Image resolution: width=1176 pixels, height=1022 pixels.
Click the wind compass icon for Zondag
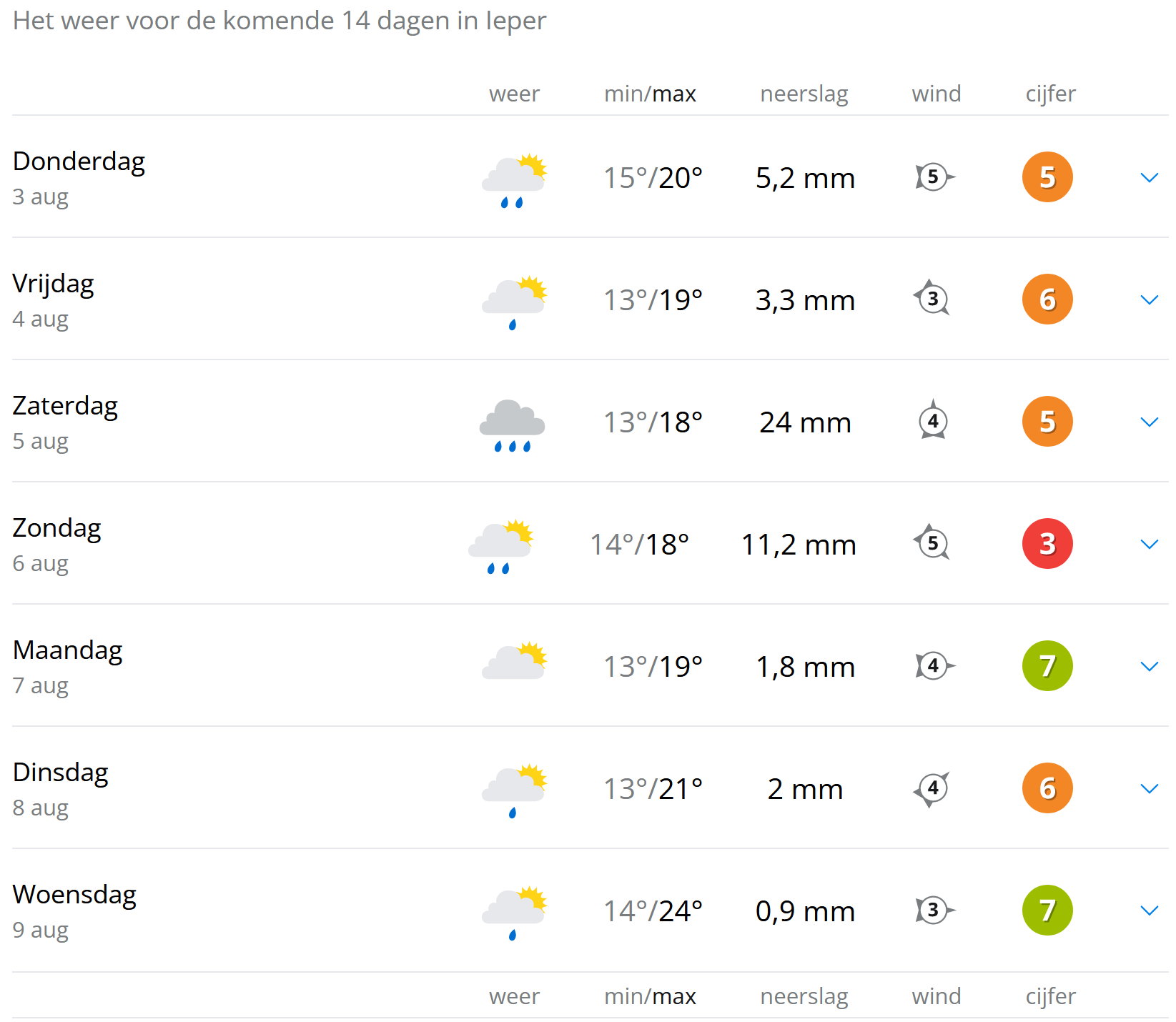click(932, 543)
